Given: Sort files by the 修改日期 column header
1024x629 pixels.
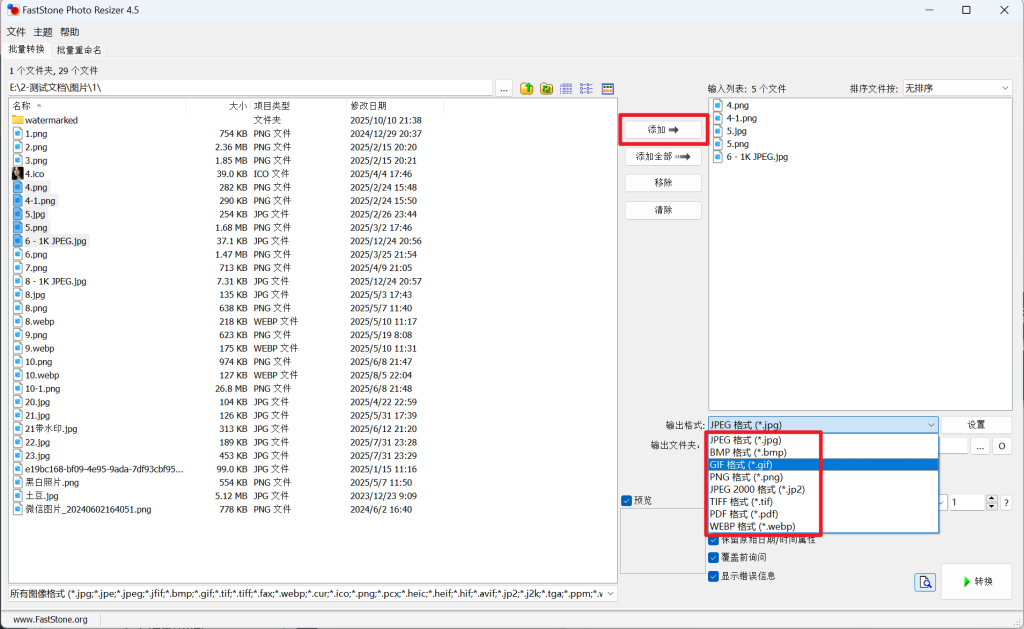Looking at the screenshot, I should pos(394,106).
